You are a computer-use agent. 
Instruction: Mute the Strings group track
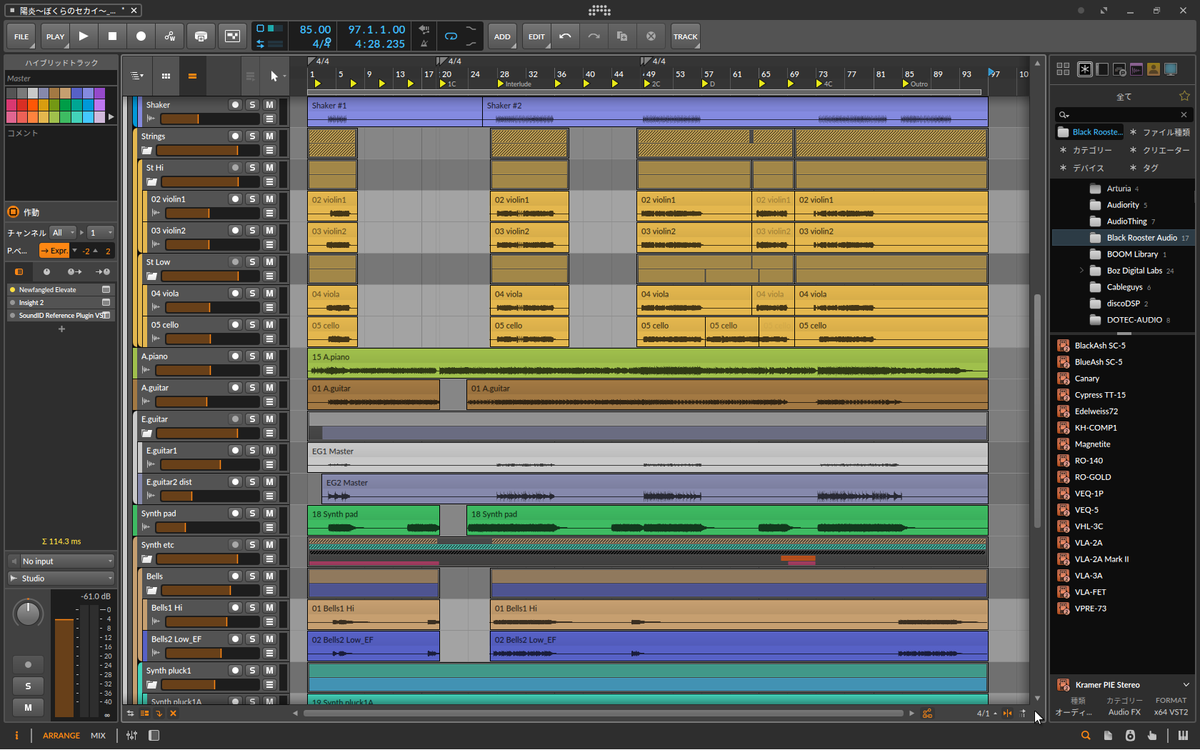click(269, 136)
